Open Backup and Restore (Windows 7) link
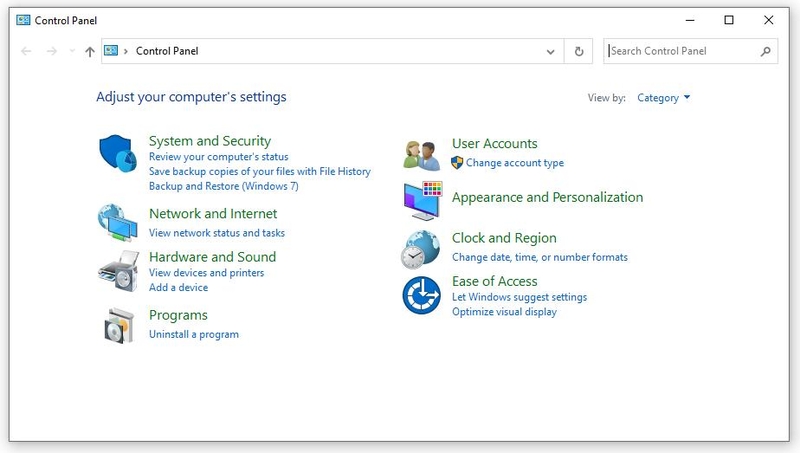 (x=223, y=186)
